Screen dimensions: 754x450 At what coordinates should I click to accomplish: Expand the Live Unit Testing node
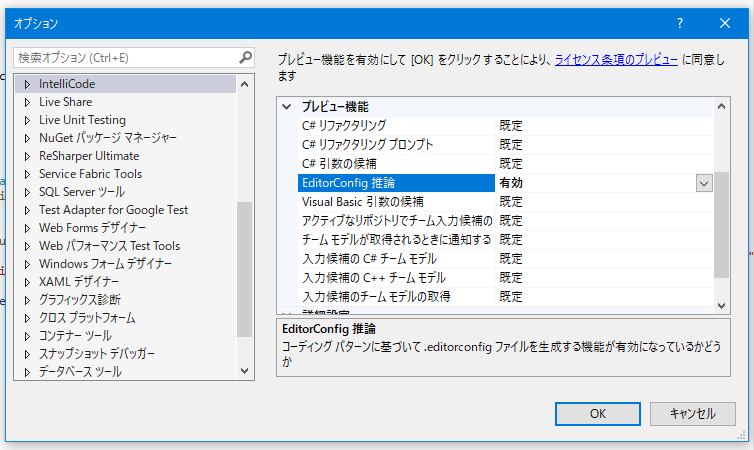(27, 120)
